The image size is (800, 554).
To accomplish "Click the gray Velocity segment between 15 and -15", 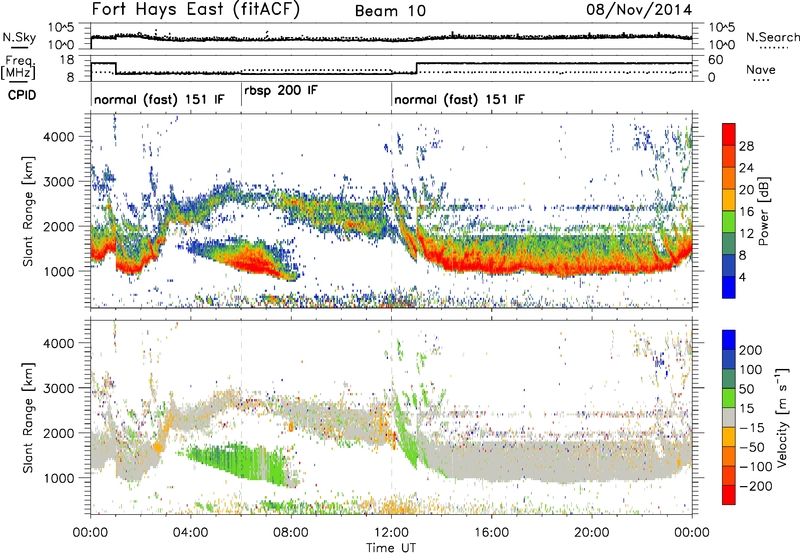I will point(729,417).
